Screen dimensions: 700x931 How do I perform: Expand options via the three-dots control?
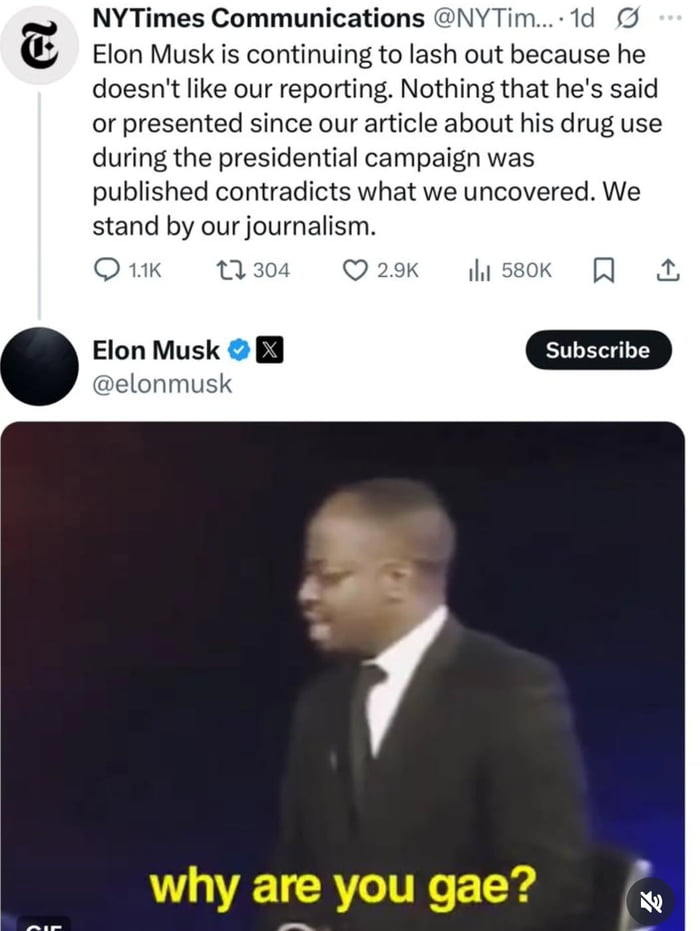coord(672,15)
